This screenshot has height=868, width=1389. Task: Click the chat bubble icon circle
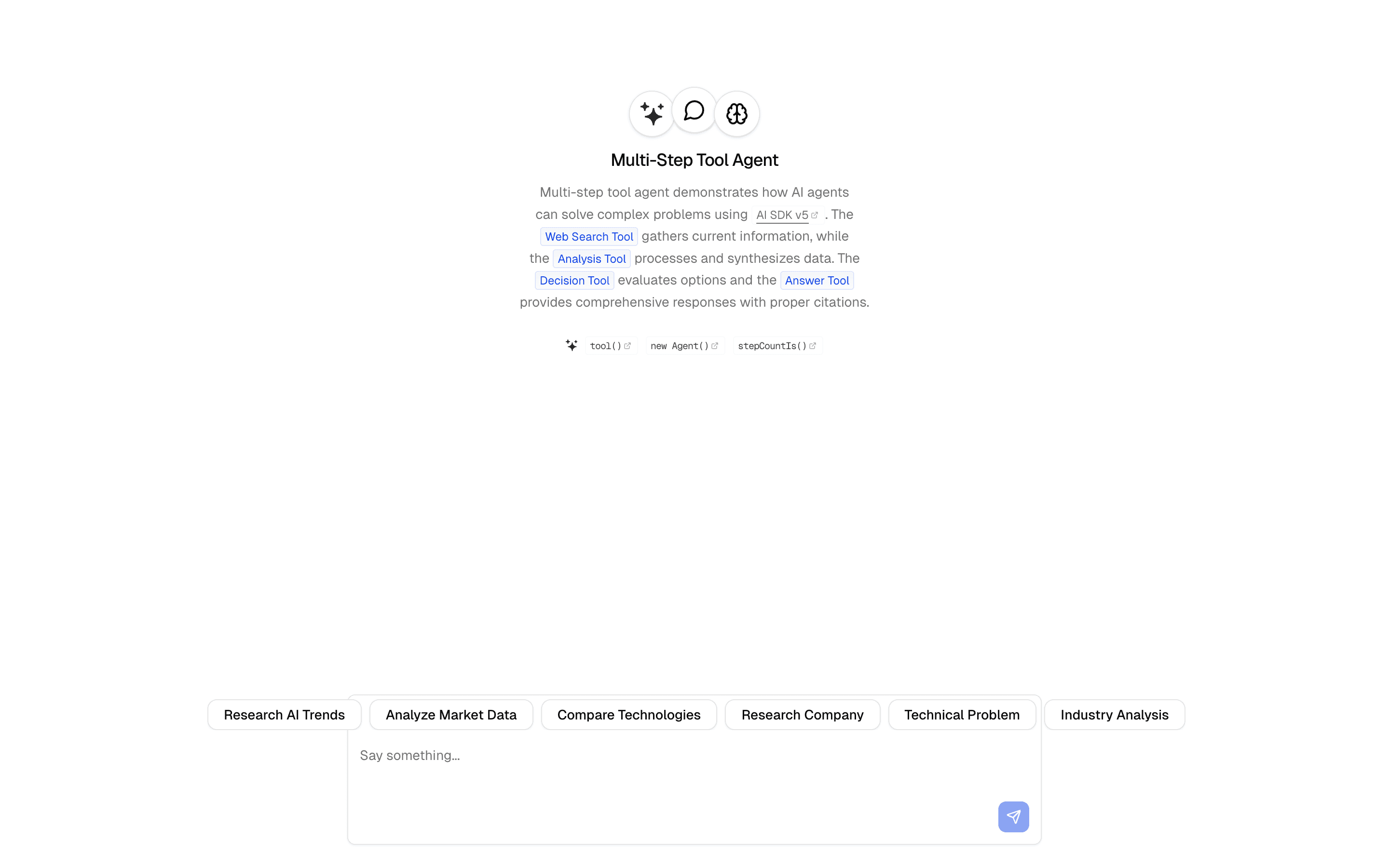click(694, 110)
